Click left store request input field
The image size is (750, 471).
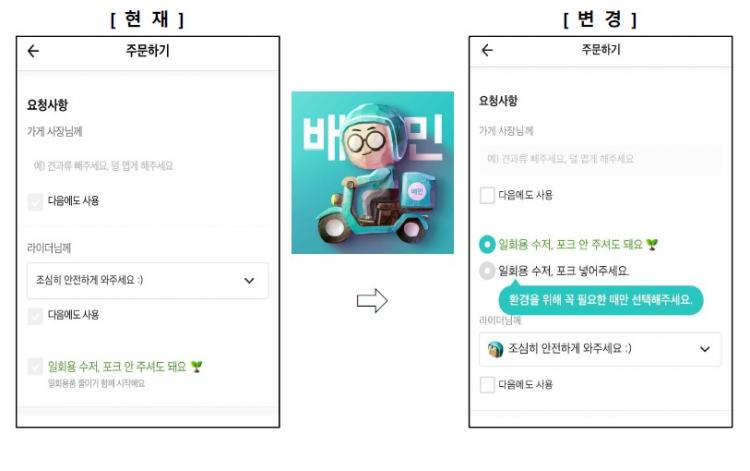coord(148,166)
